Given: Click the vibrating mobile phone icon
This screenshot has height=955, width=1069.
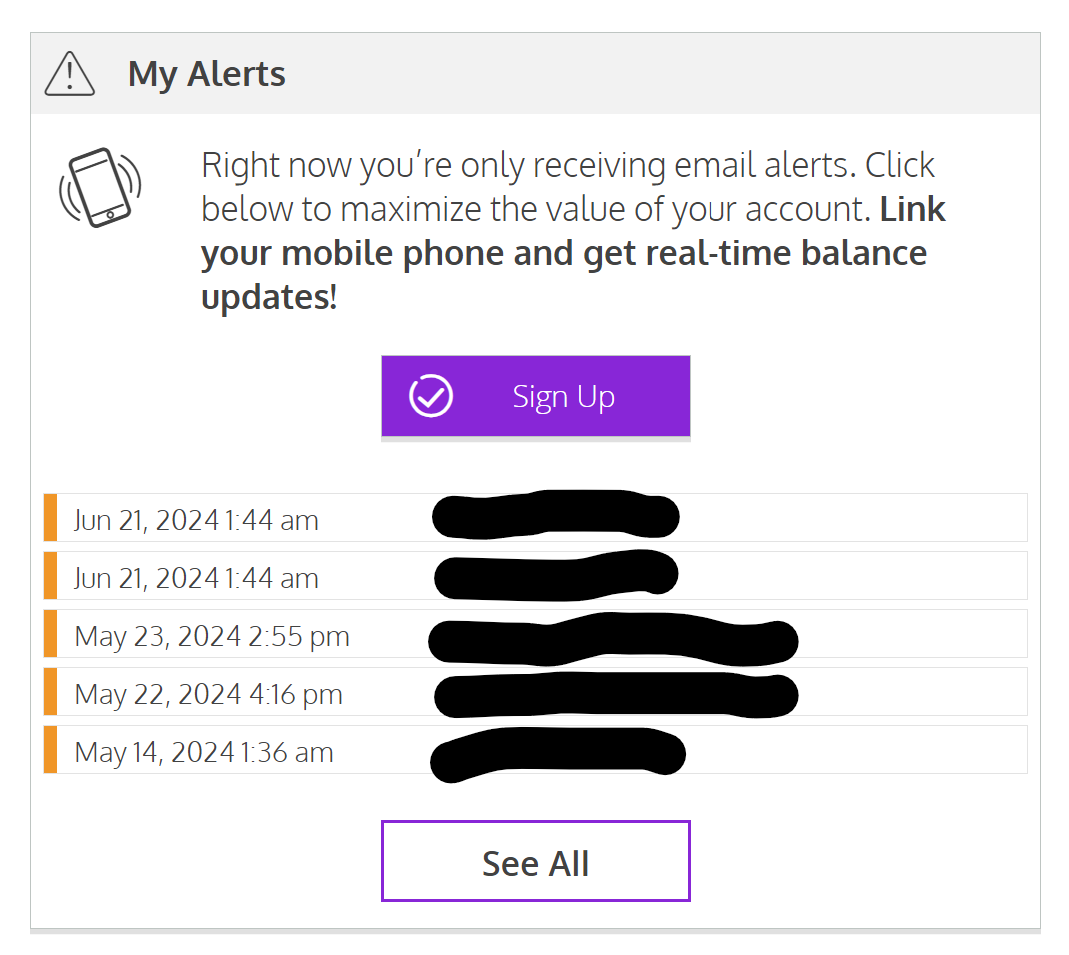Looking at the screenshot, I should (100, 187).
